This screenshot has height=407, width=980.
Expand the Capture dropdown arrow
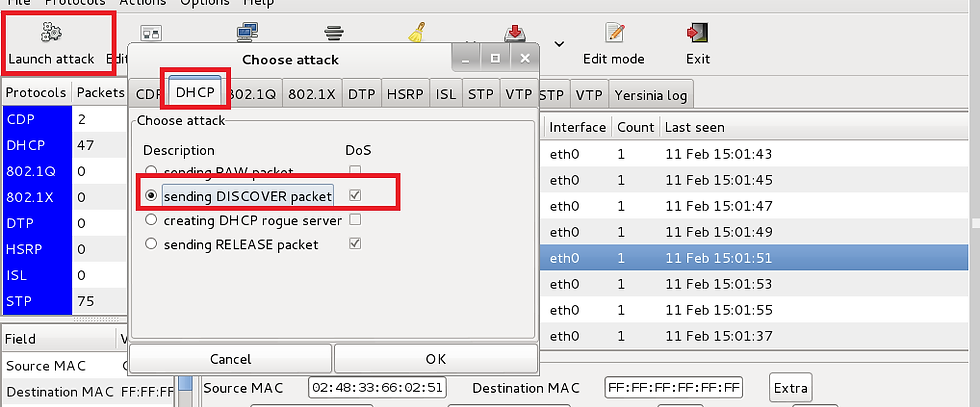(559, 44)
